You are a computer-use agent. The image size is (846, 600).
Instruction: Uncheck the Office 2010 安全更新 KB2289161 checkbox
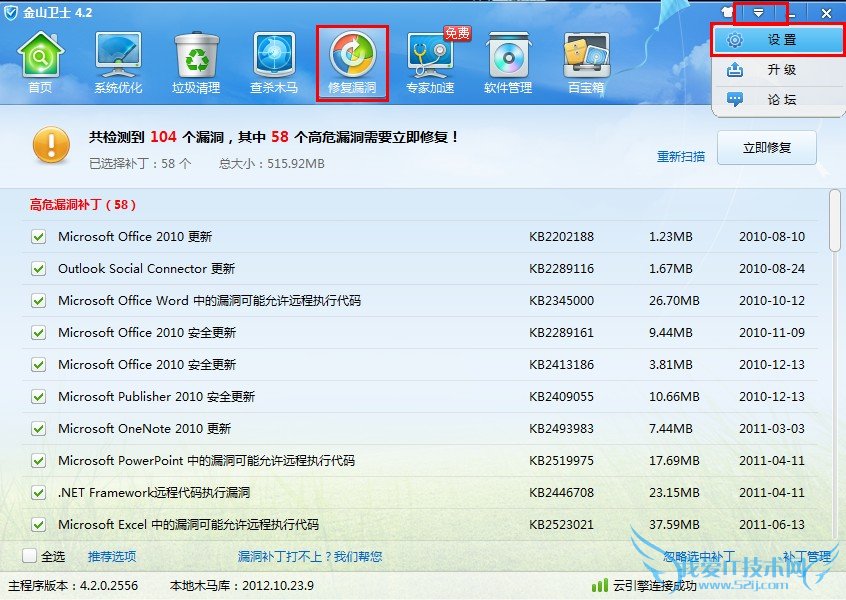coord(38,332)
